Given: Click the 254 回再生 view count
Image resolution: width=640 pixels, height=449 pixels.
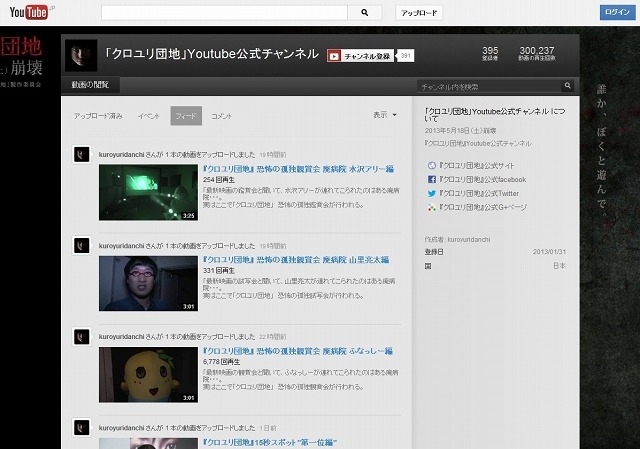Looking at the screenshot, I should (219, 180).
